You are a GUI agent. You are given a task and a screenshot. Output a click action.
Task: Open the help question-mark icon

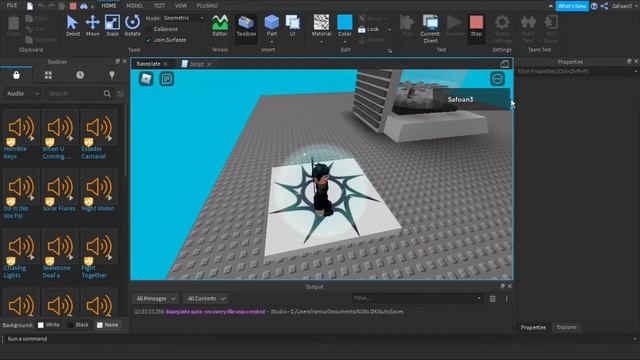(594, 6)
